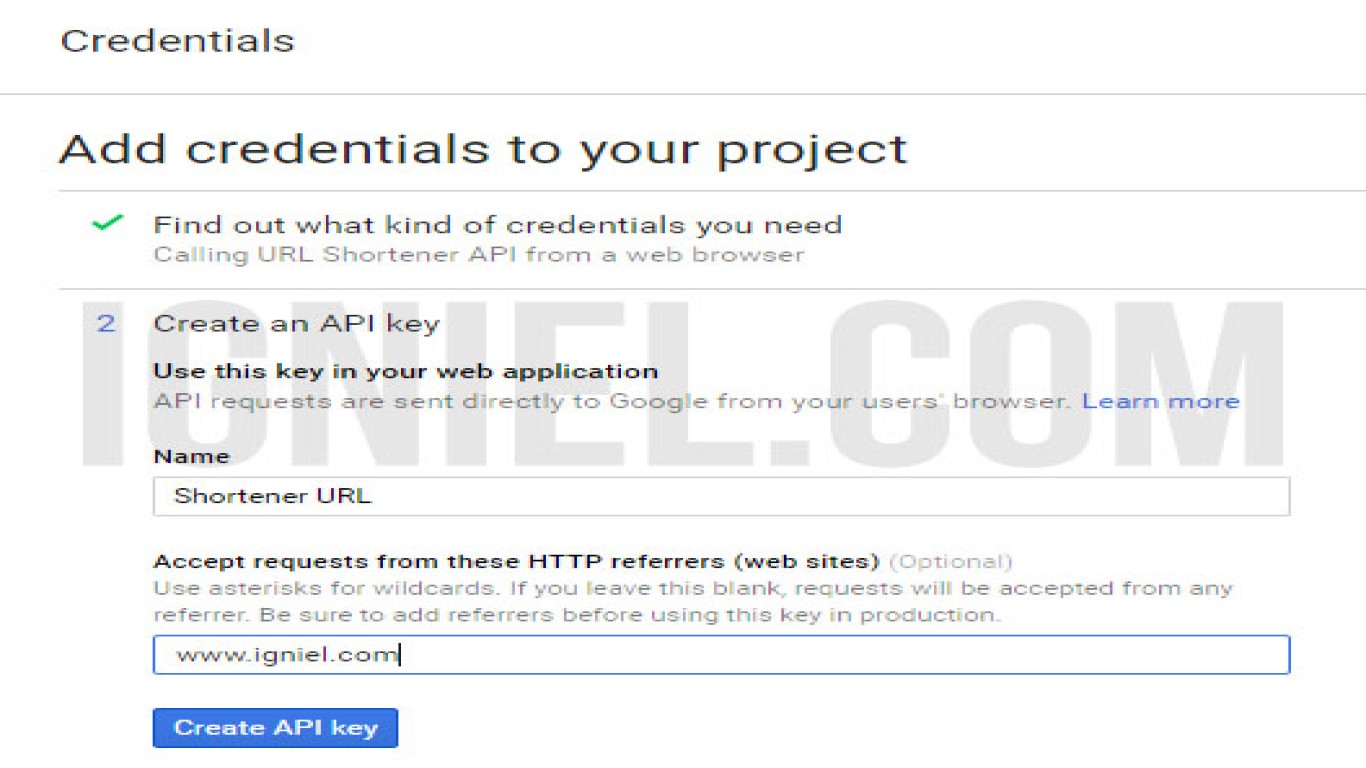Image resolution: width=1366 pixels, height=768 pixels.
Task: Click the Credentials page title
Action: [x=178, y=41]
